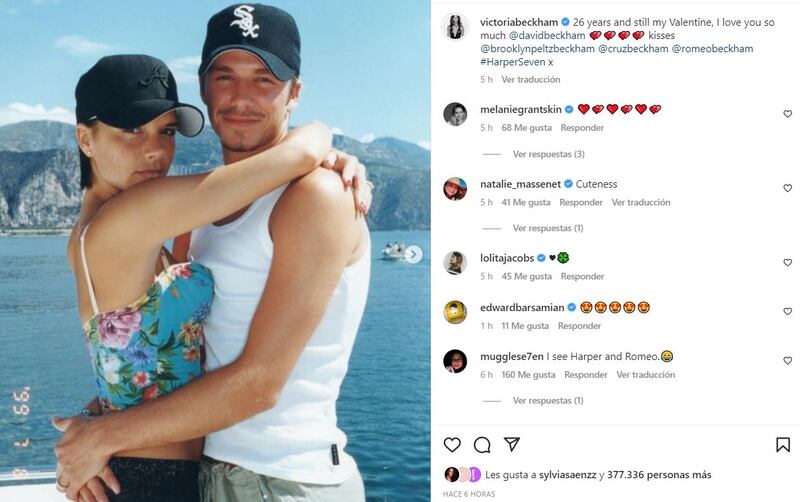Like melaniegrantskin's comment heart

click(787, 114)
